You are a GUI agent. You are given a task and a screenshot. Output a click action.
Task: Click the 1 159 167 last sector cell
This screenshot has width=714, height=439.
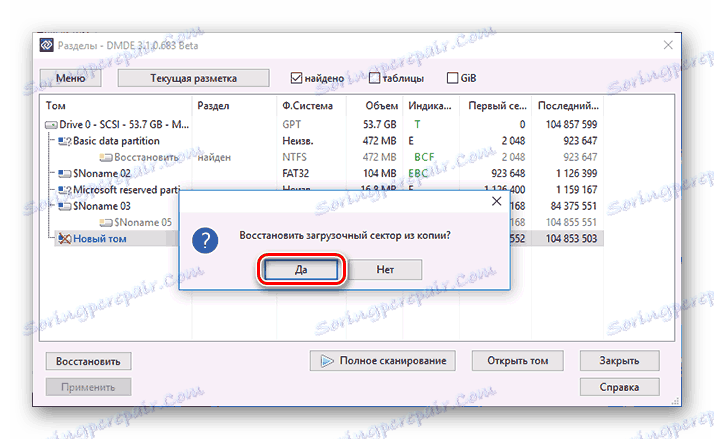click(576, 190)
